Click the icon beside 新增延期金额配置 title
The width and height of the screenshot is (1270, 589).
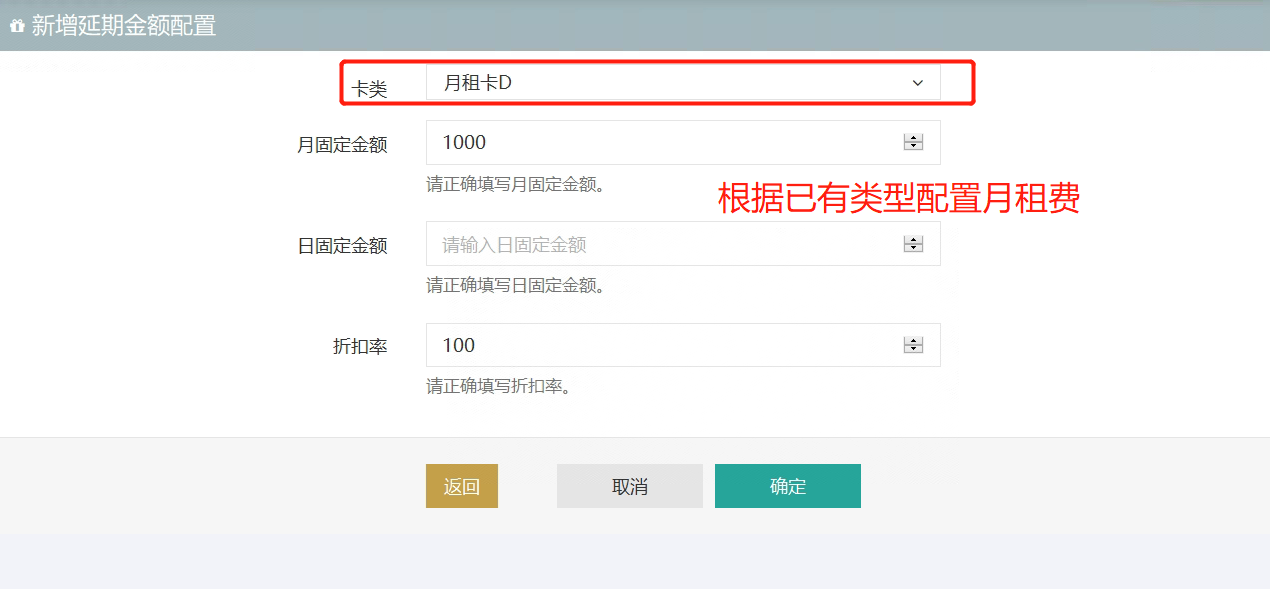coord(17,26)
